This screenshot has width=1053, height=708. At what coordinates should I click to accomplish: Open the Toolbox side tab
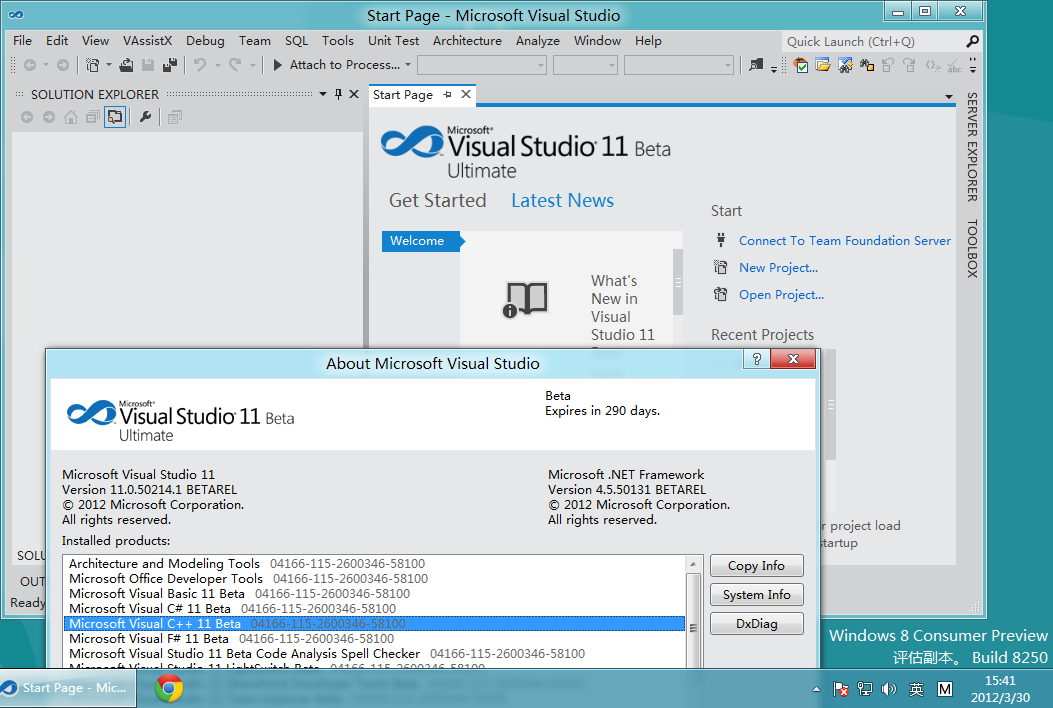coord(972,249)
